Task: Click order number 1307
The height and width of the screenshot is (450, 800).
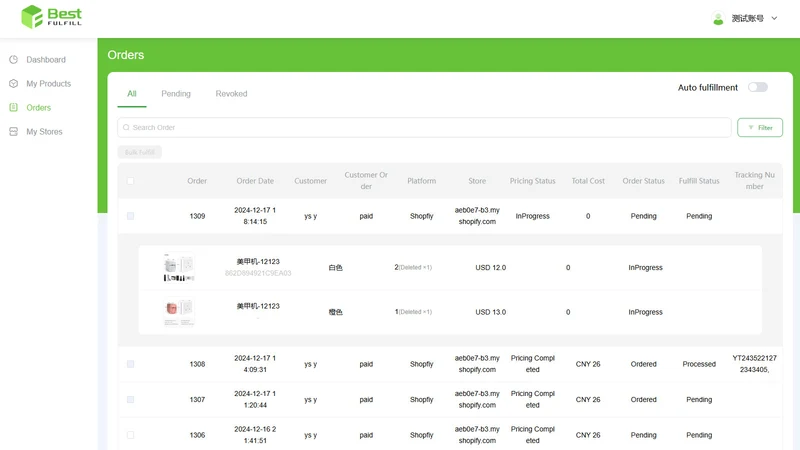Action: coord(197,399)
